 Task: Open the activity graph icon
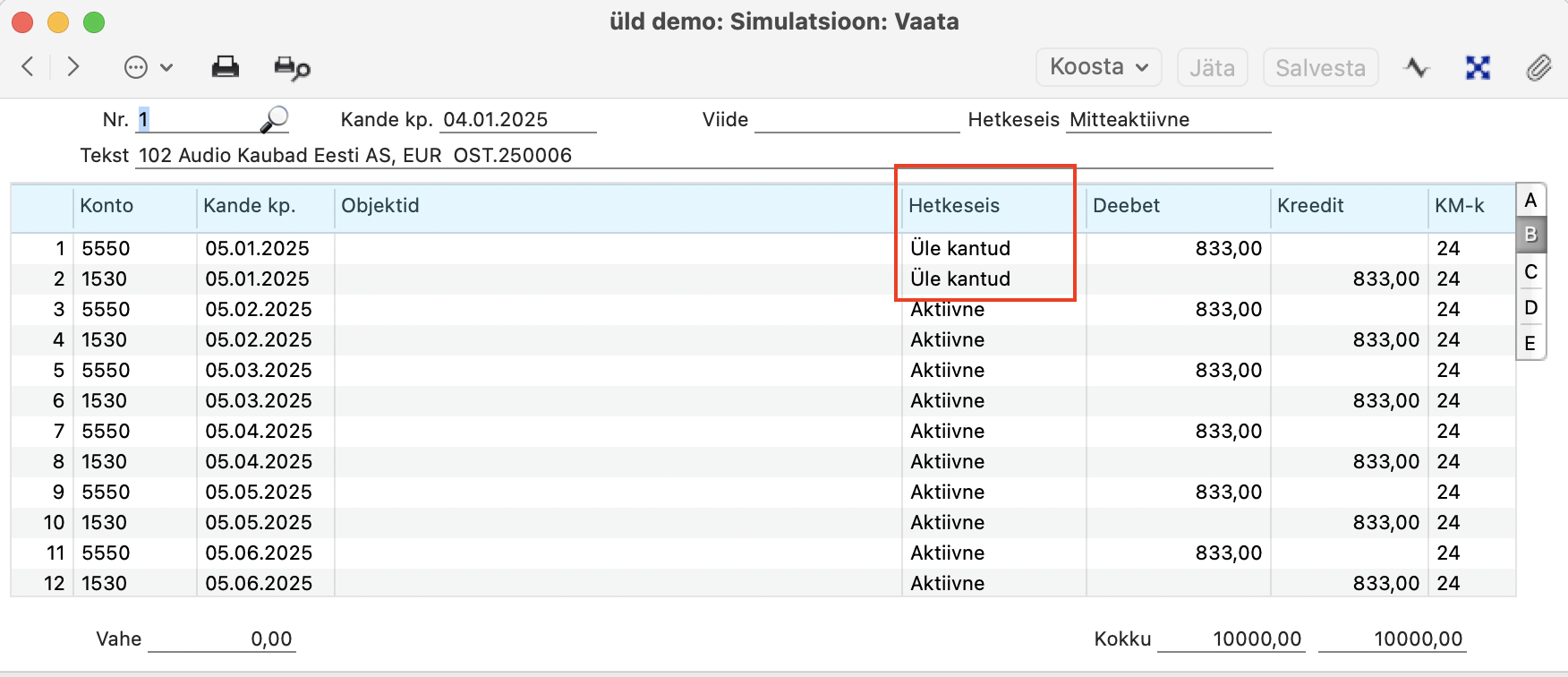[x=1416, y=68]
